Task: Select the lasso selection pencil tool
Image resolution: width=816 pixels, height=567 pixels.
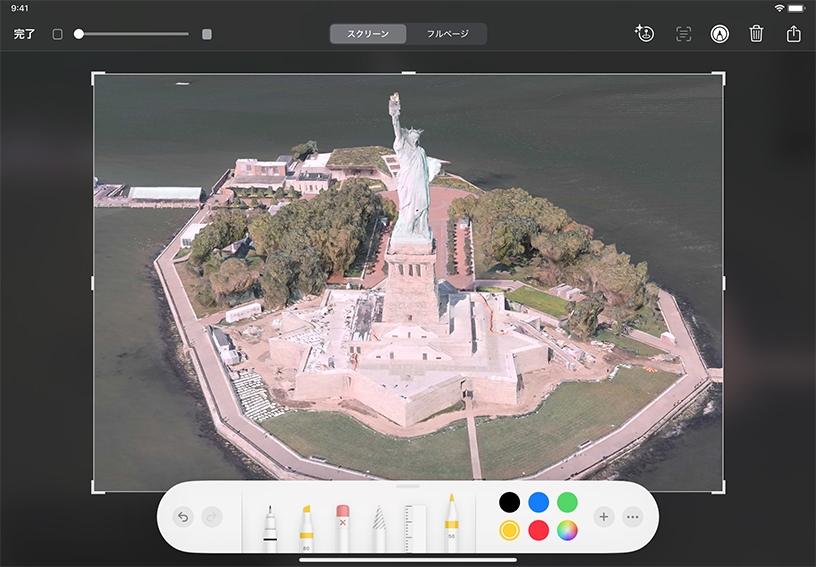Action: [379, 529]
